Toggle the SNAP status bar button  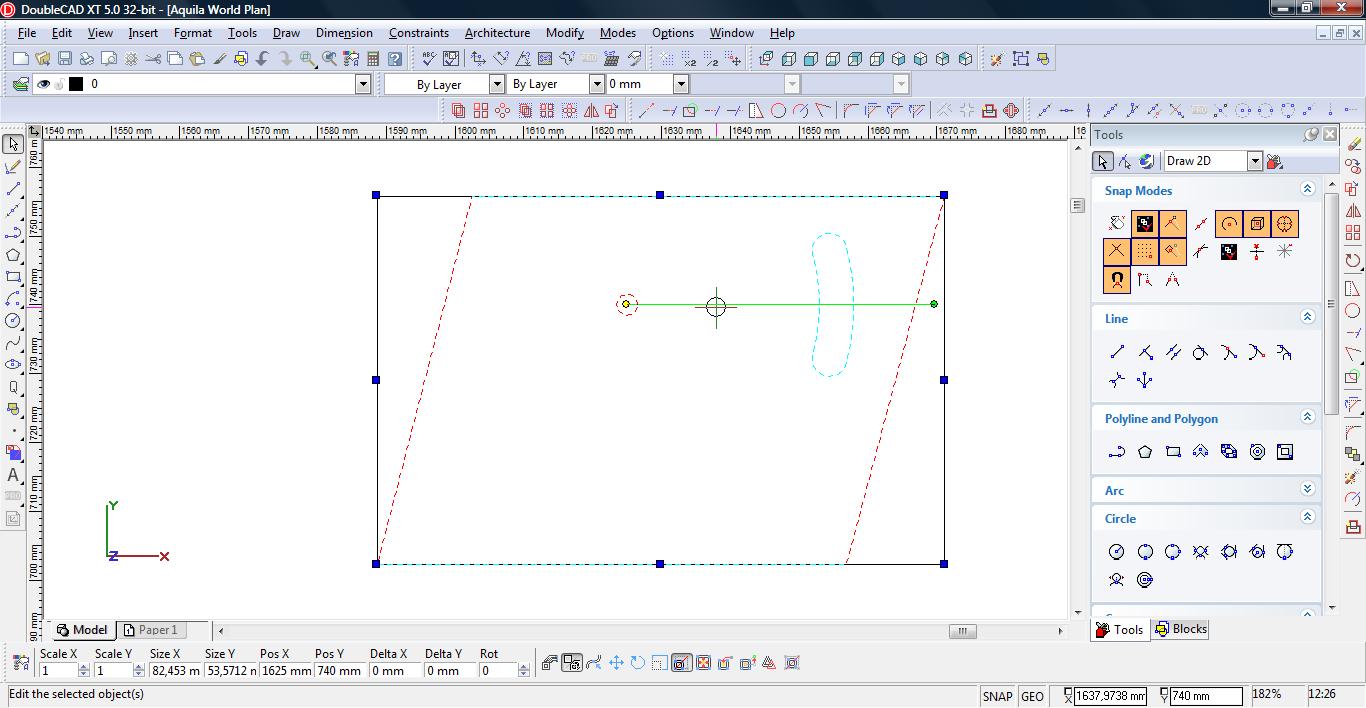[x=997, y=696]
